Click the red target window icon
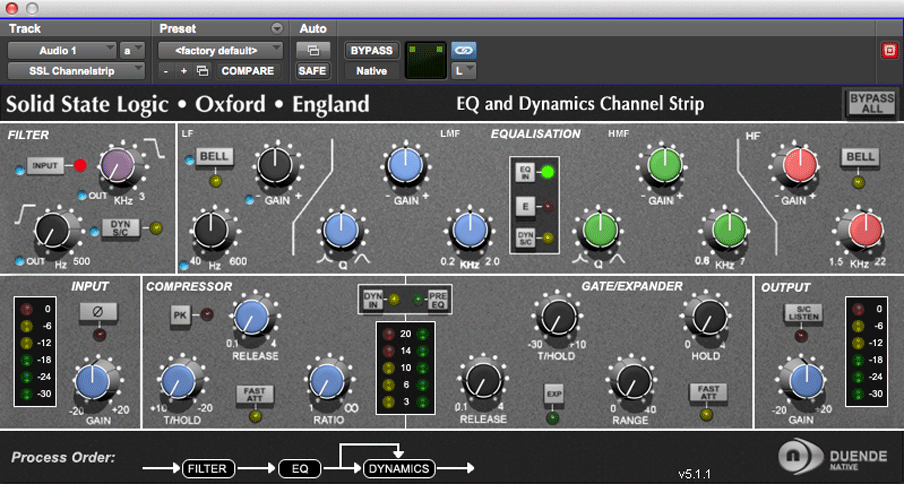904x484 pixels. 890,51
